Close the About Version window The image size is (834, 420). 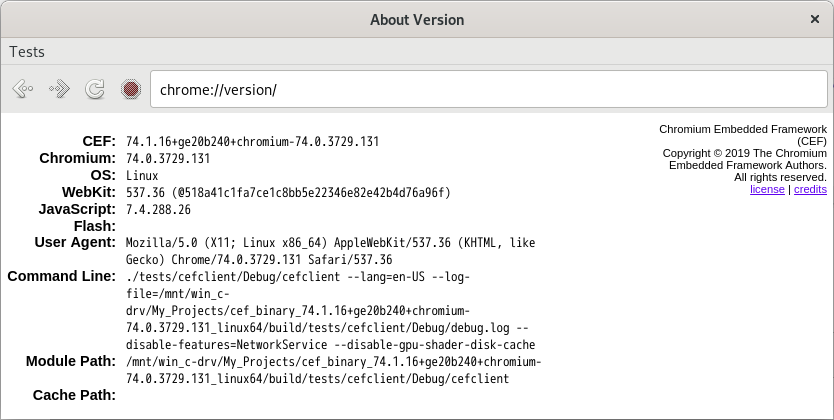pyautogui.click(x=814, y=19)
